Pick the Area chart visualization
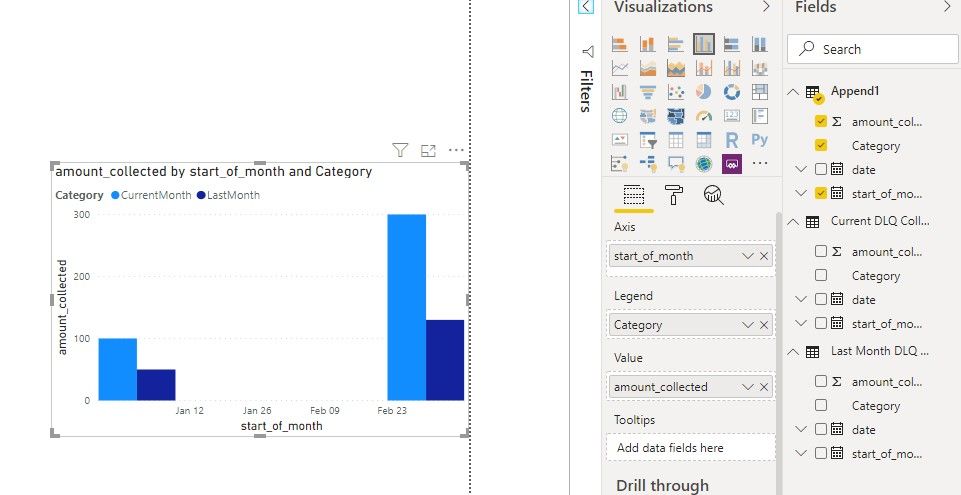961x495 pixels. tap(648, 68)
